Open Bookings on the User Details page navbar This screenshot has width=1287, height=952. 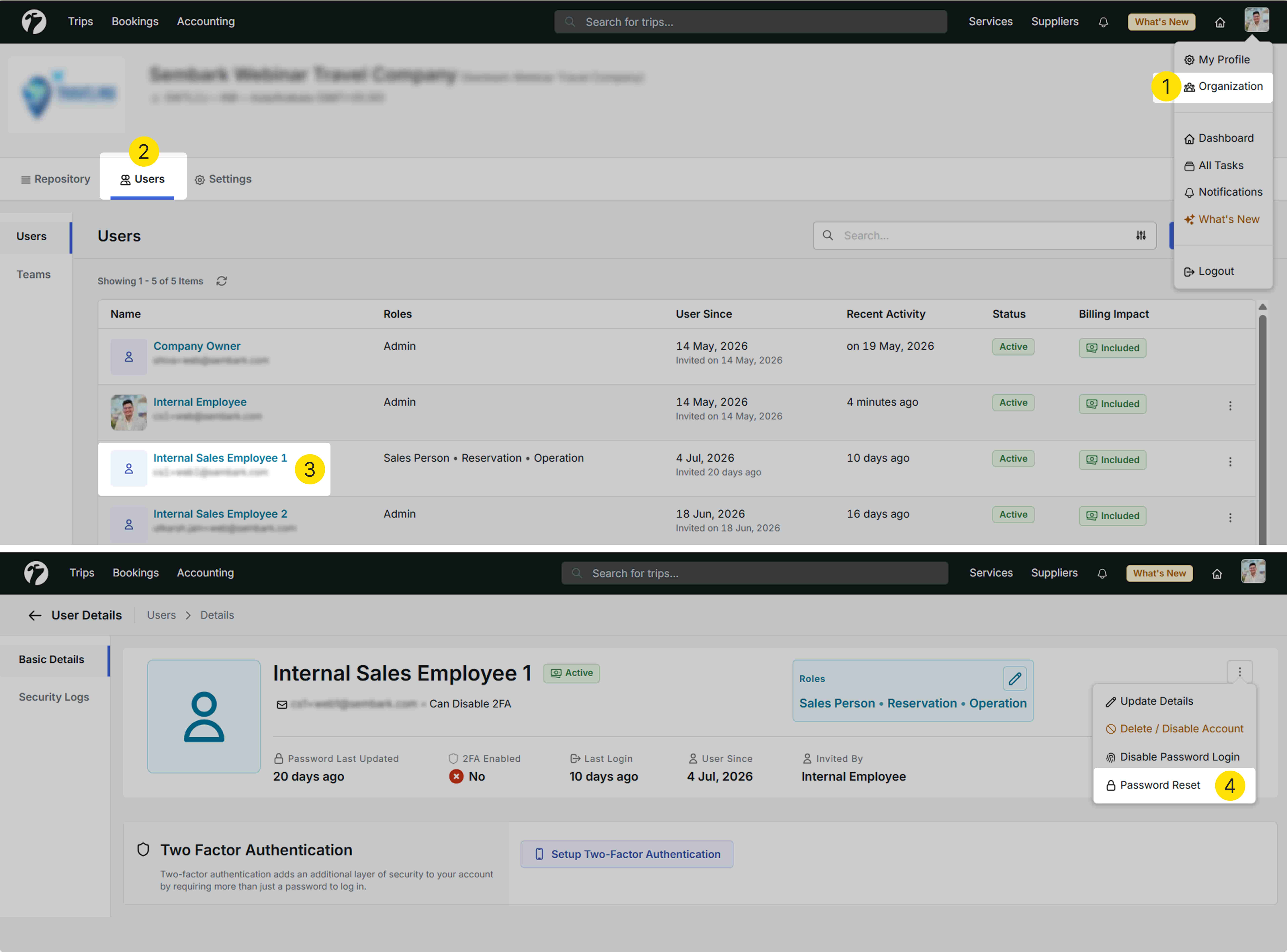135,573
